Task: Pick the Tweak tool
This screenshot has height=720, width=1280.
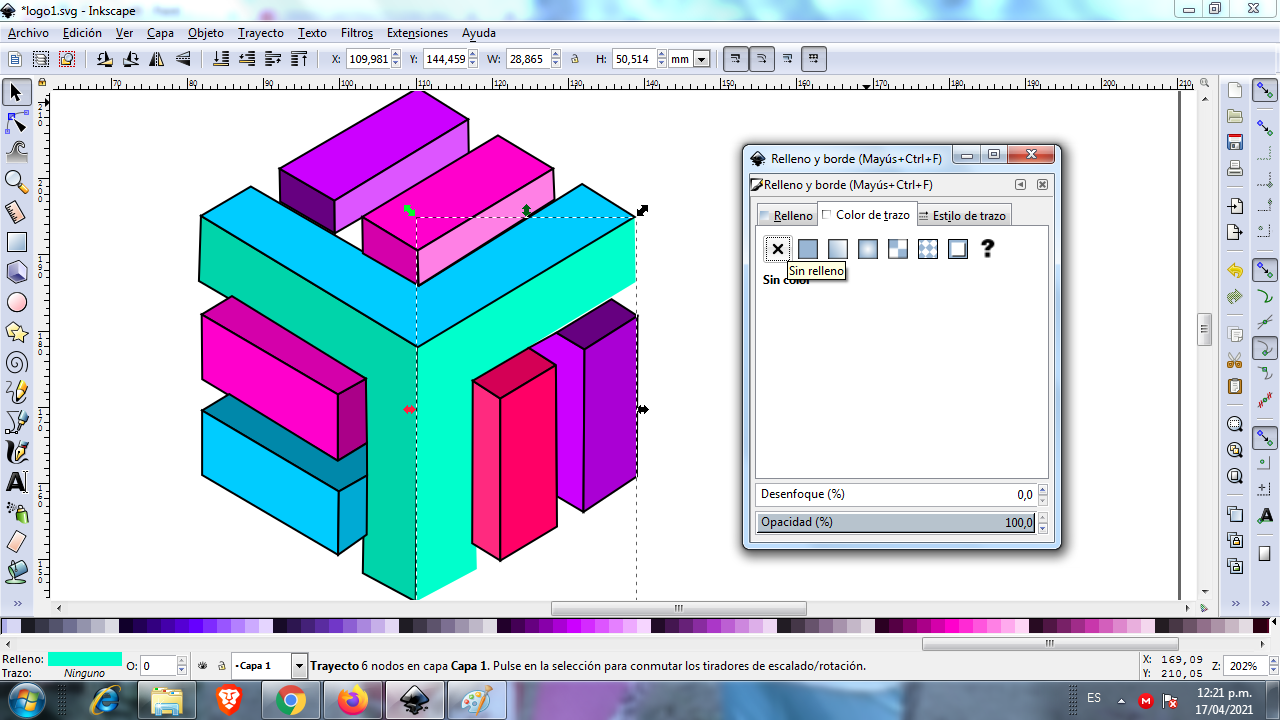Action: click(x=16, y=152)
